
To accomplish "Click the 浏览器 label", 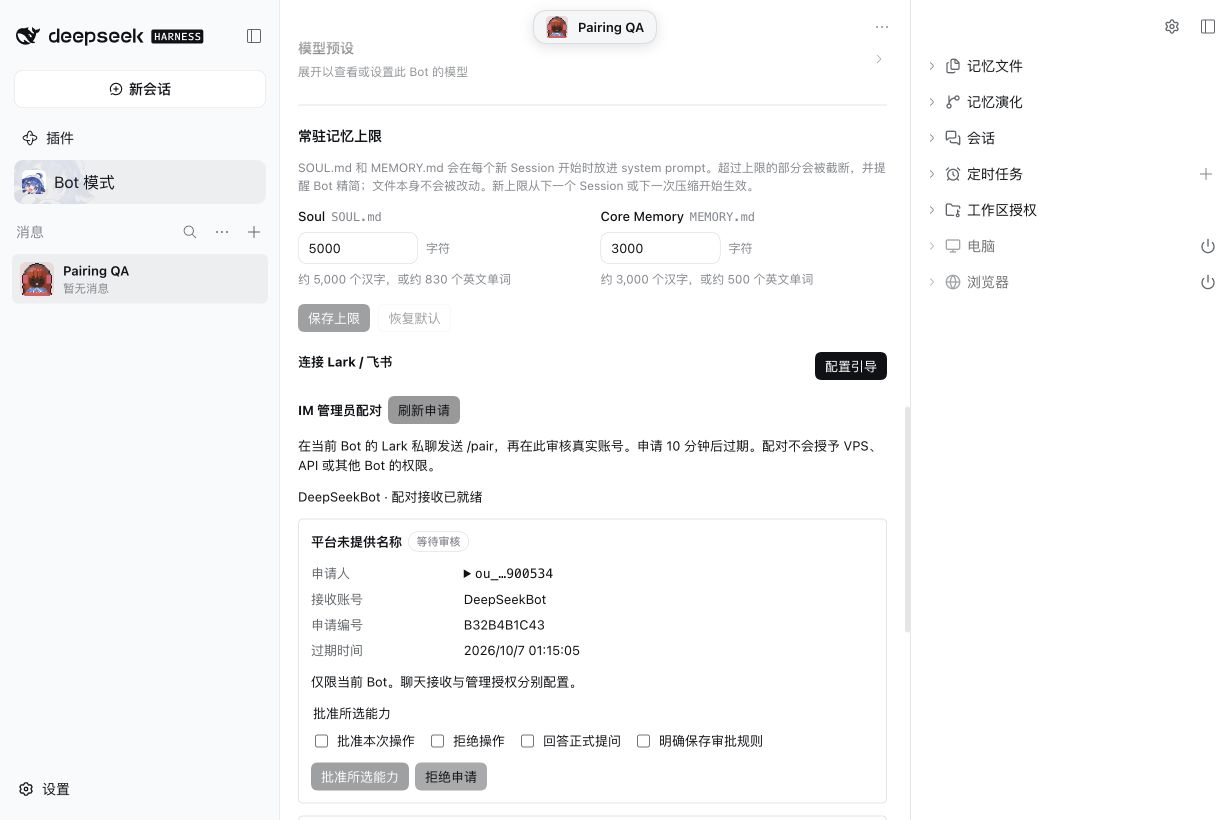I will point(988,282).
